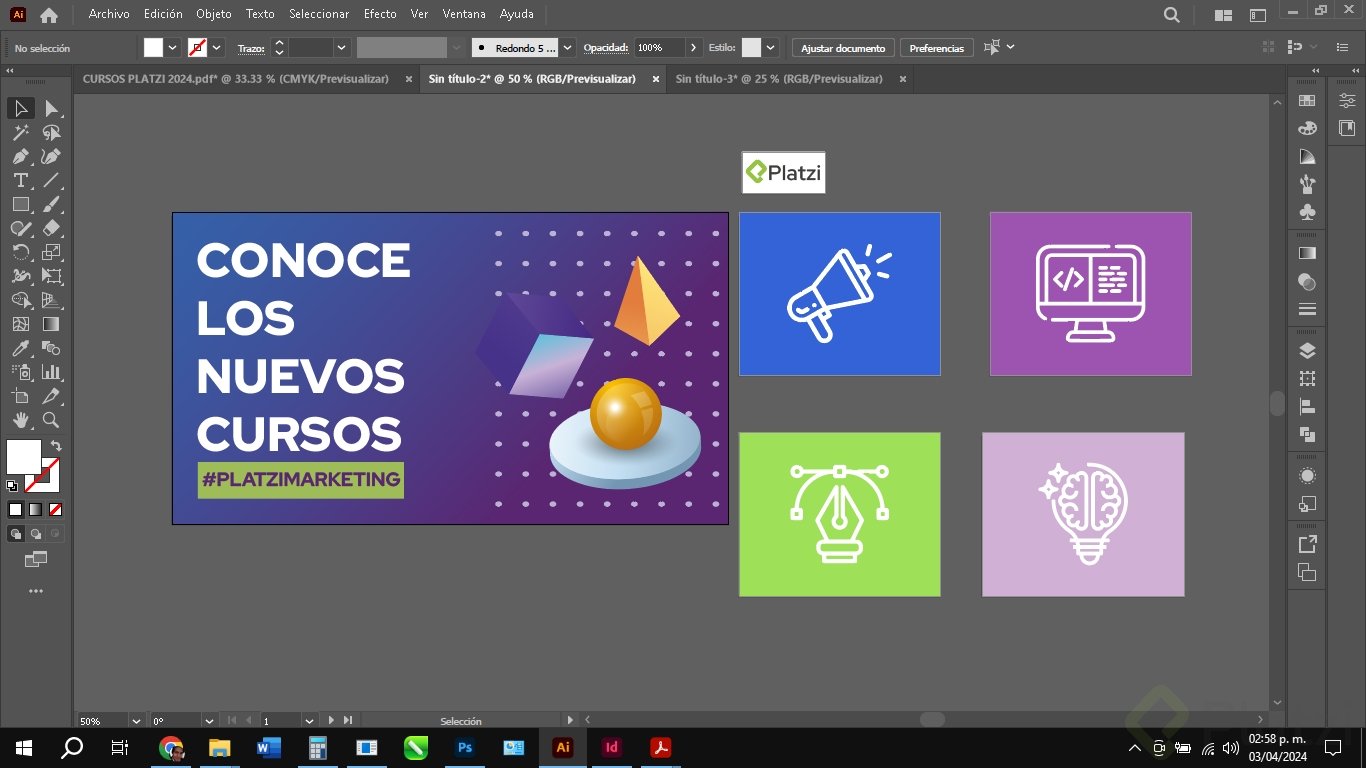Open Preferencias from the control bar

pyautogui.click(x=937, y=48)
